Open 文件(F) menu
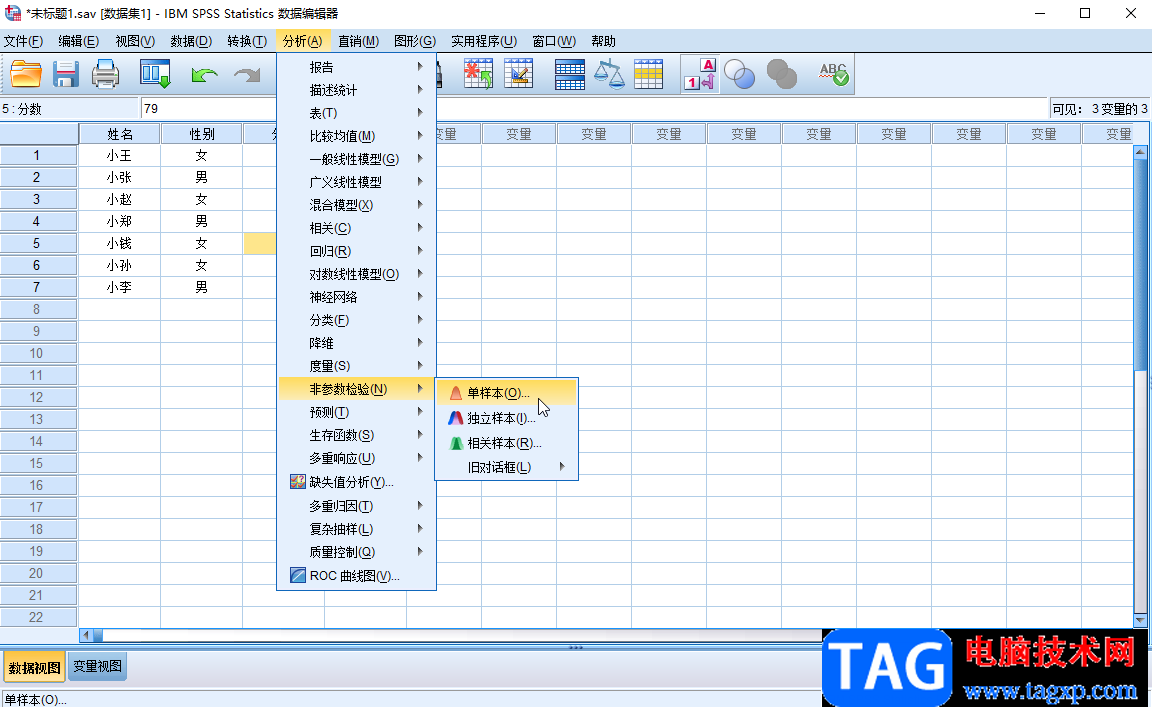This screenshot has width=1152, height=707. [x=24, y=41]
